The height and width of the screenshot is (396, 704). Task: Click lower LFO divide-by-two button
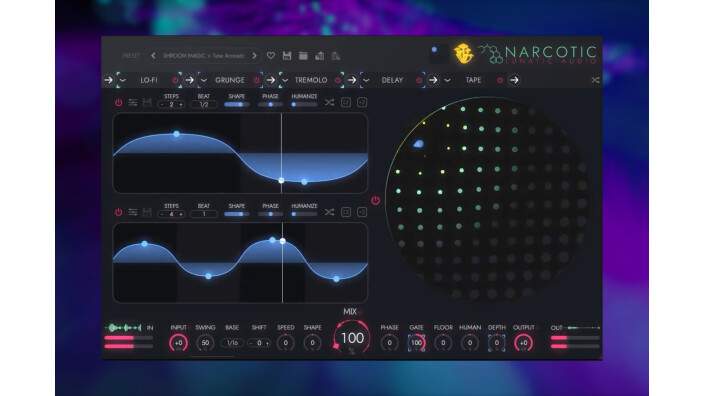[346, 212]
